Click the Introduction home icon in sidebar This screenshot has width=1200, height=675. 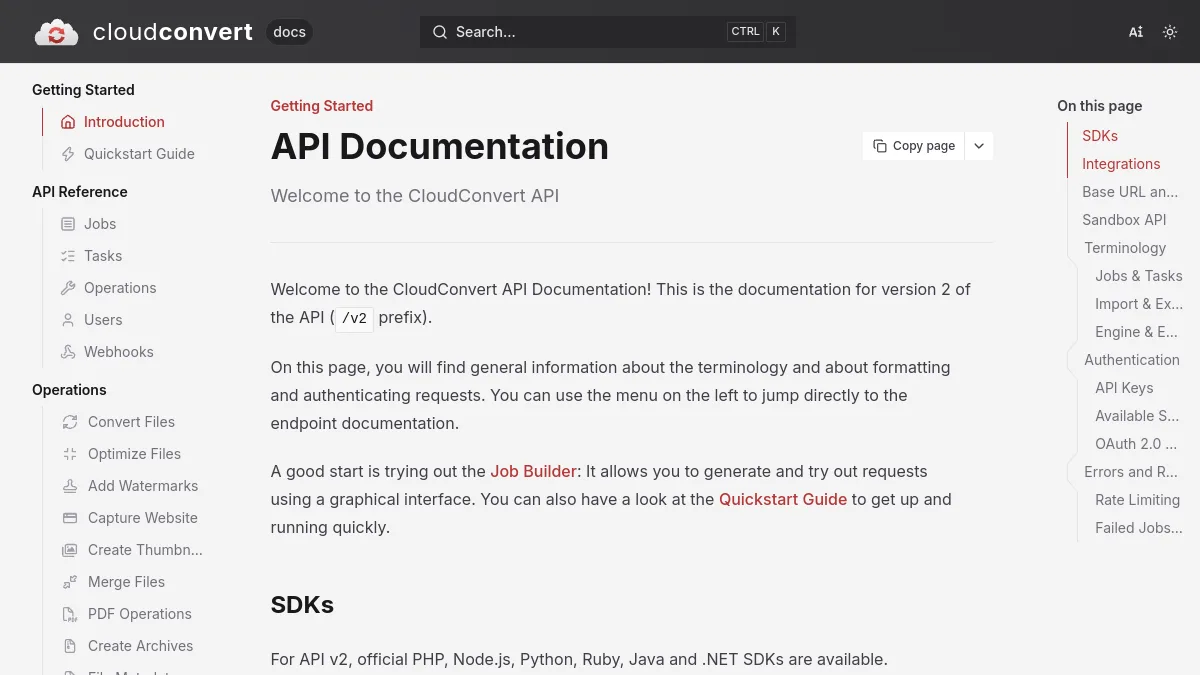68,122
